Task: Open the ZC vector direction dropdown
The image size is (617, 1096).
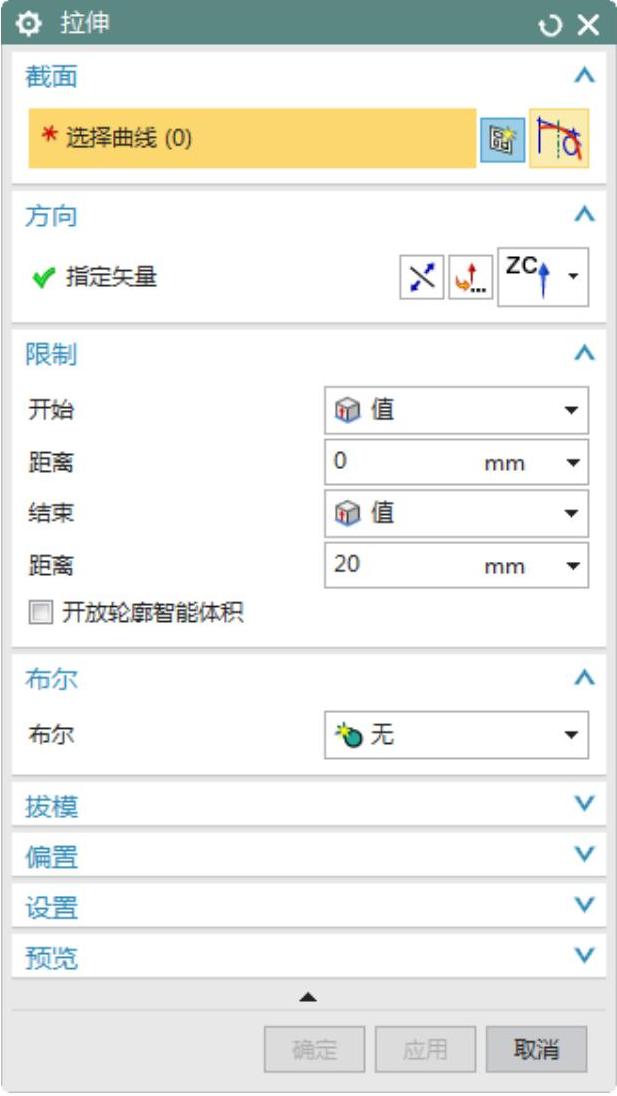Action: tap(573, 275)
